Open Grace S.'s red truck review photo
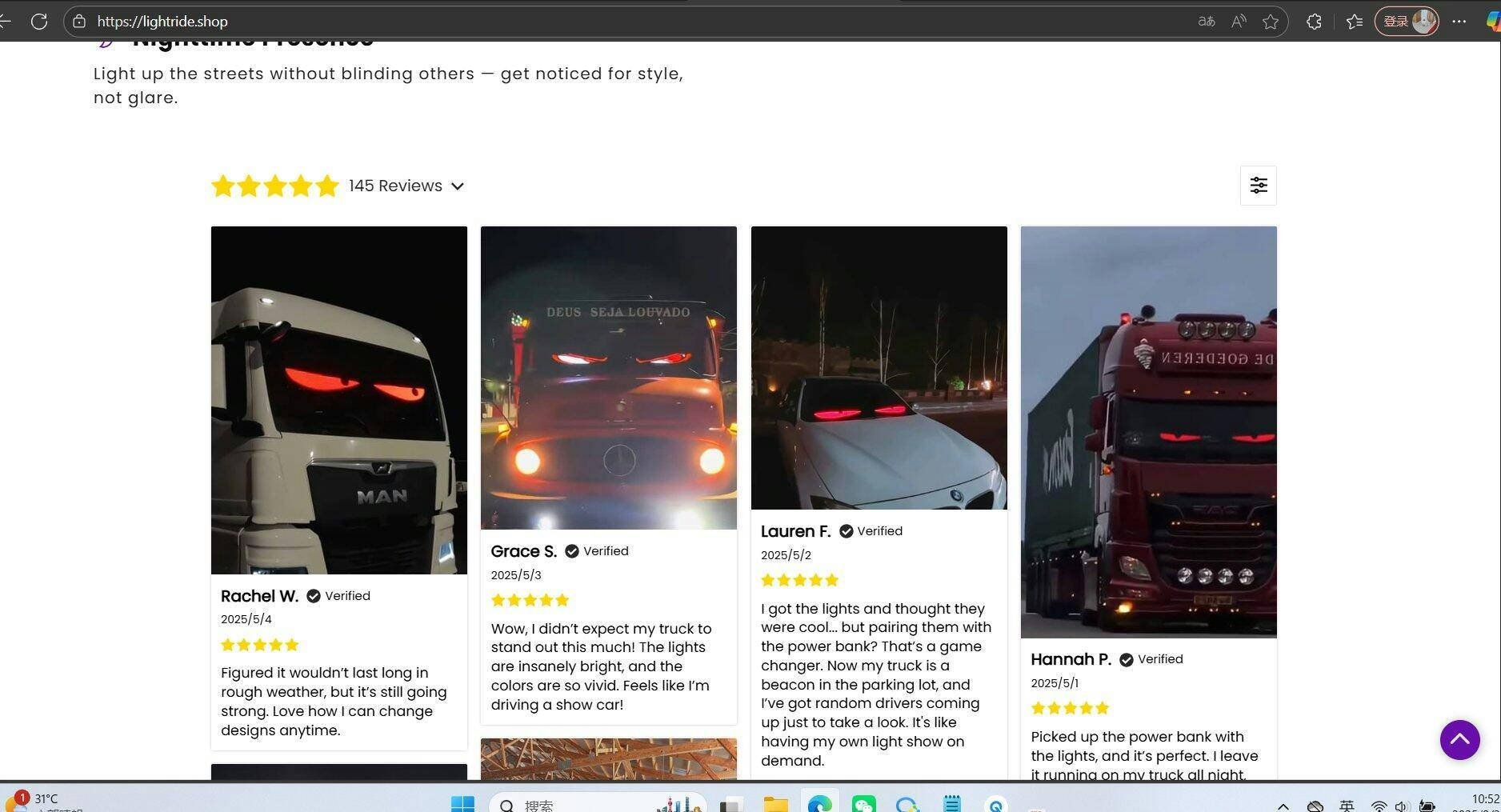This screenshot has height=812, width=1501. pyautogui.click(x=608, y=378)
